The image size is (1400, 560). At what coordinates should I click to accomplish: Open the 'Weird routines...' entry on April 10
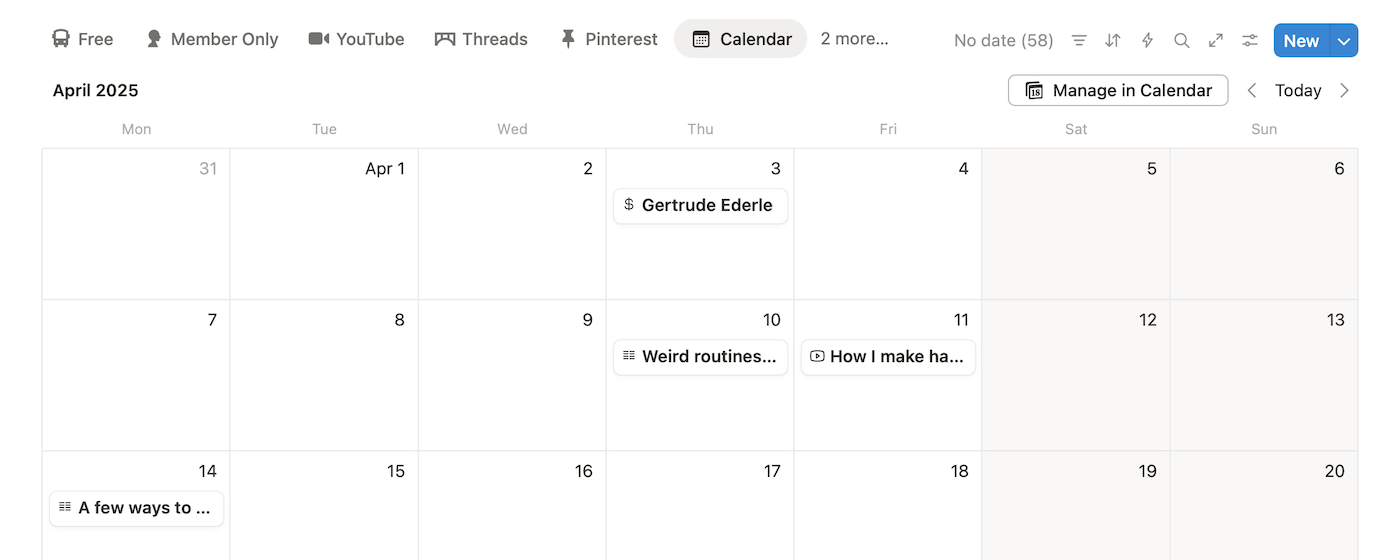click(700, 356)
